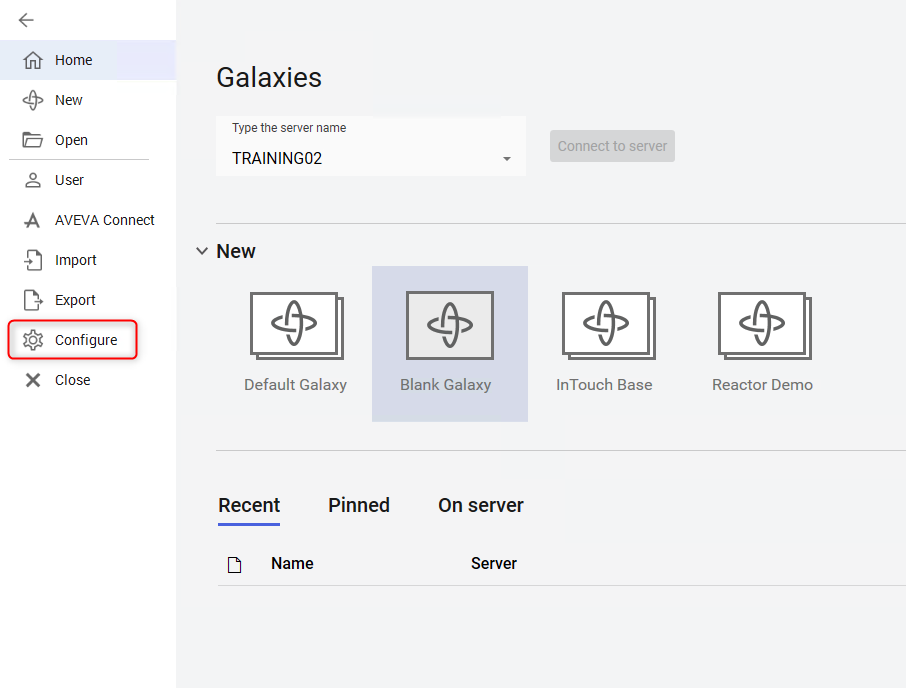The width and height of the screenshot is (906, 688).
Task: Click the Default Galaxy label
Action: [295, 385]
